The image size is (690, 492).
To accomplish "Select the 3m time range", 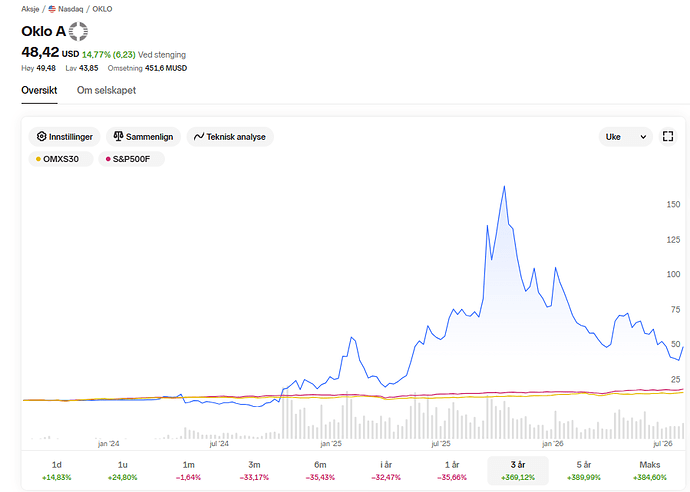I will pyautogui.click(x=254, y=470).
